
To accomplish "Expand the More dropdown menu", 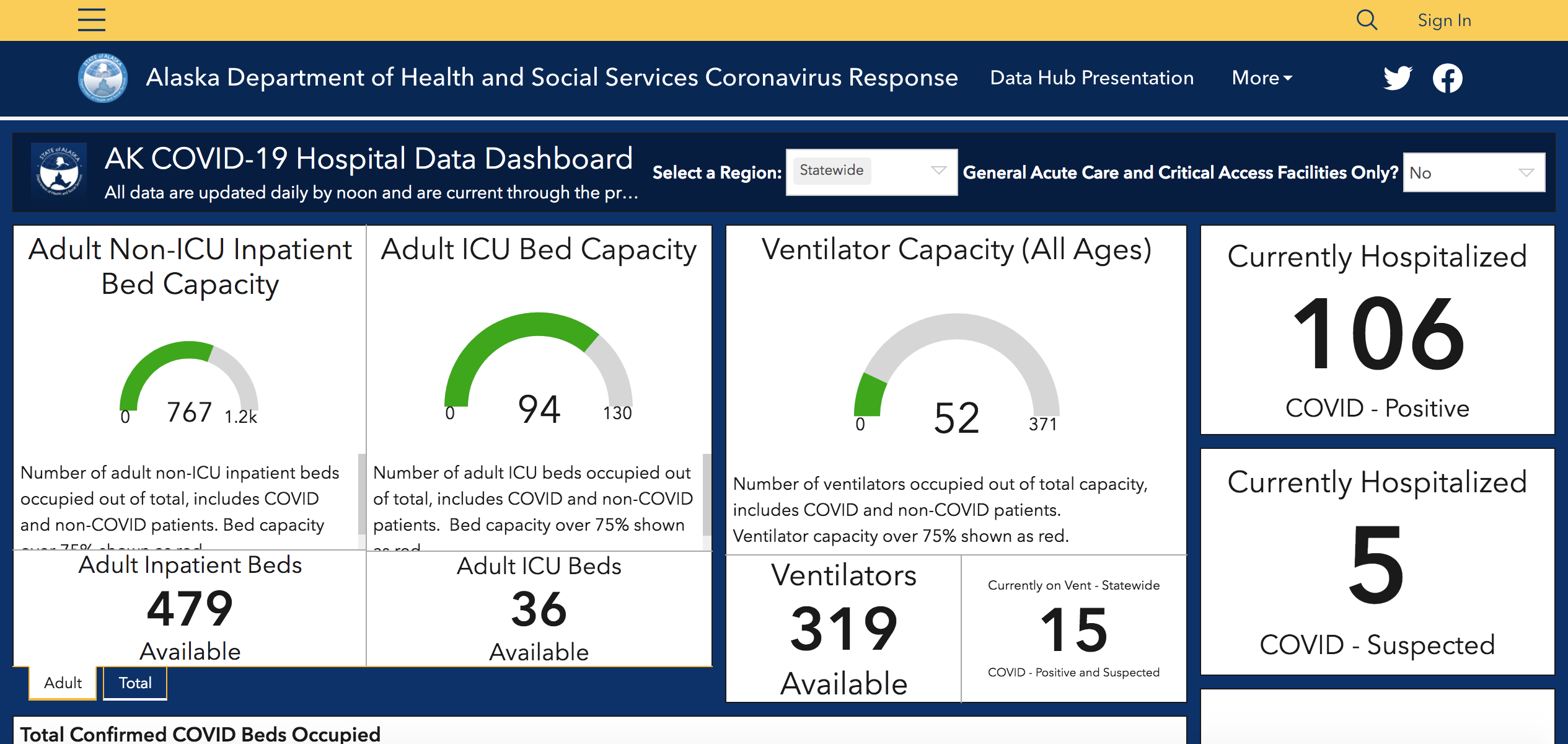I will pos(1262,77).
